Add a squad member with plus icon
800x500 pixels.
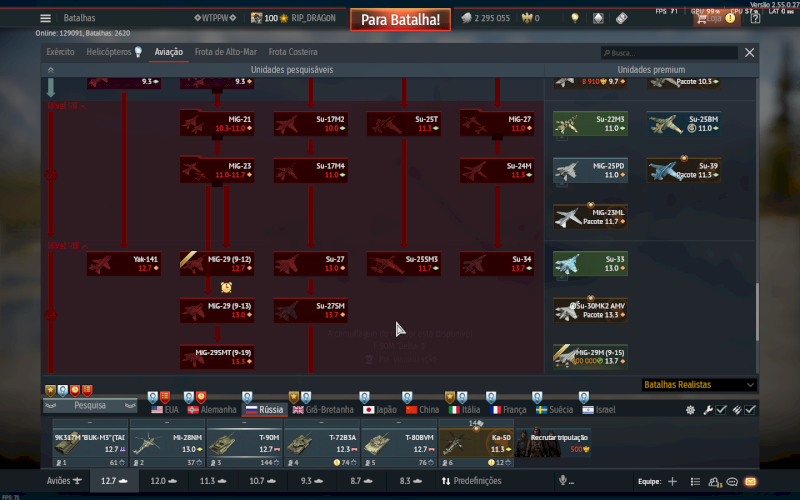click(672, 481)
